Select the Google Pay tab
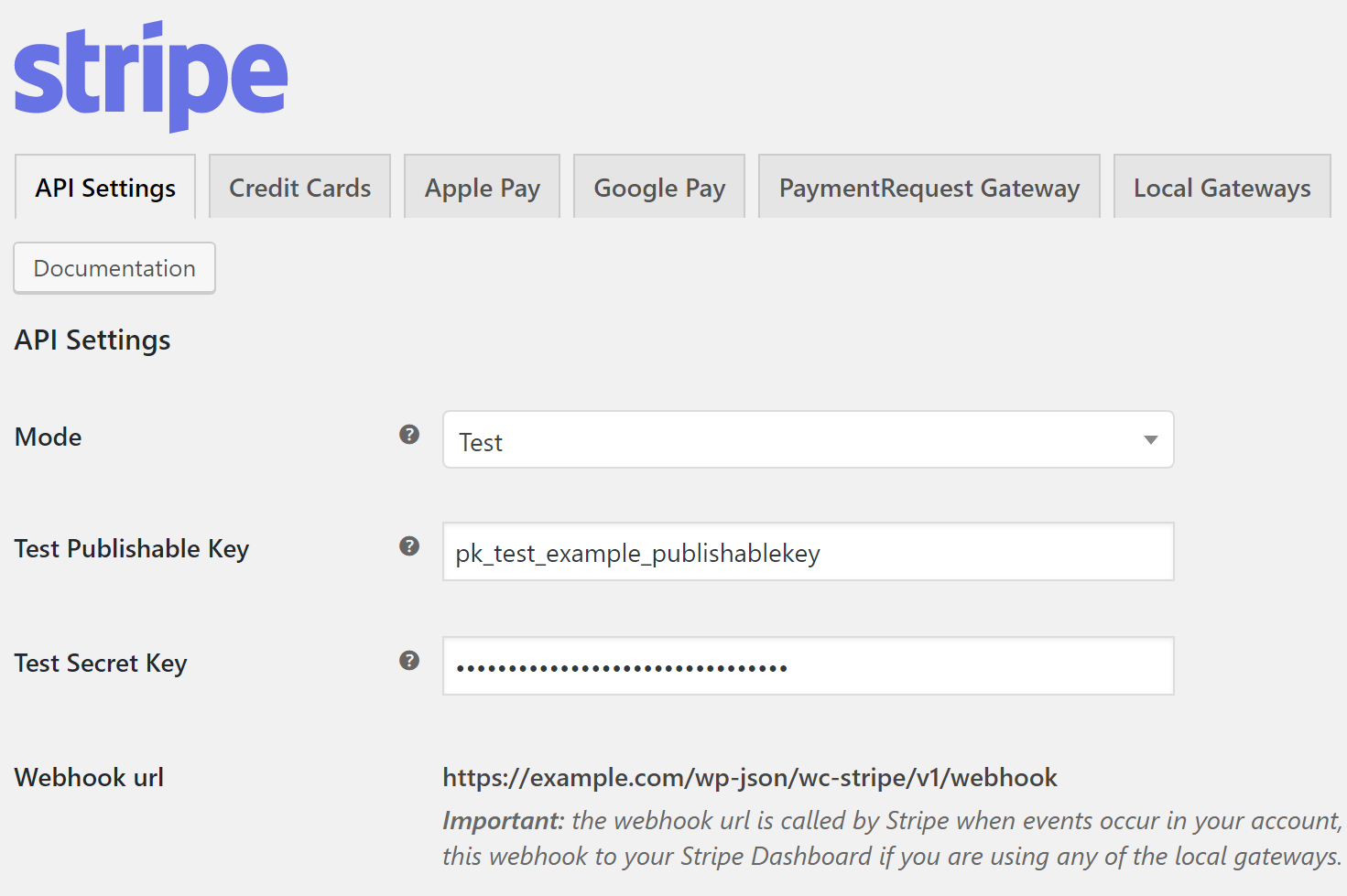 click(x=659, y=187)
